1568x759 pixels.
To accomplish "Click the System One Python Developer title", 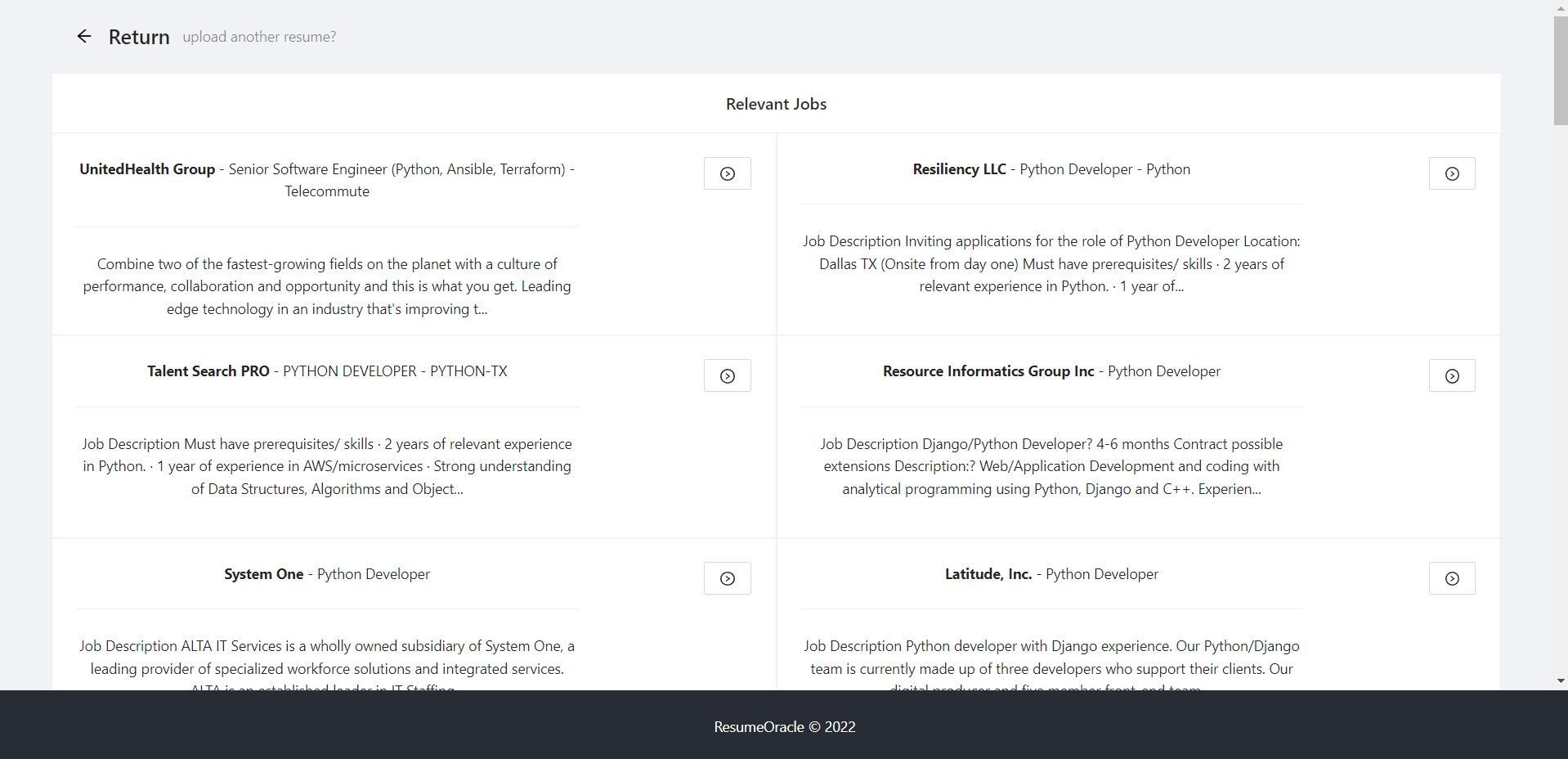I will (x=327, y=574).
